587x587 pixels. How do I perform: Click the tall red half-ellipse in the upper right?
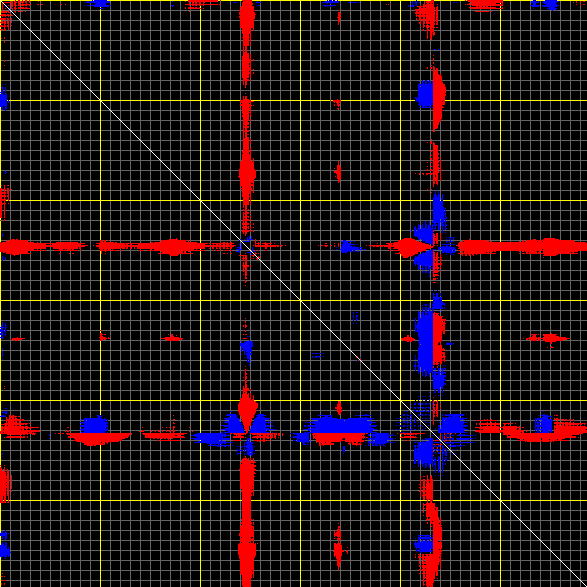coord(439,98)
